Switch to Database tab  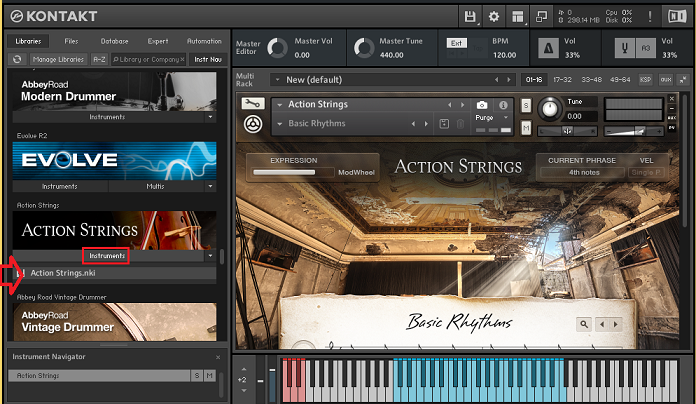pos(114,41)
